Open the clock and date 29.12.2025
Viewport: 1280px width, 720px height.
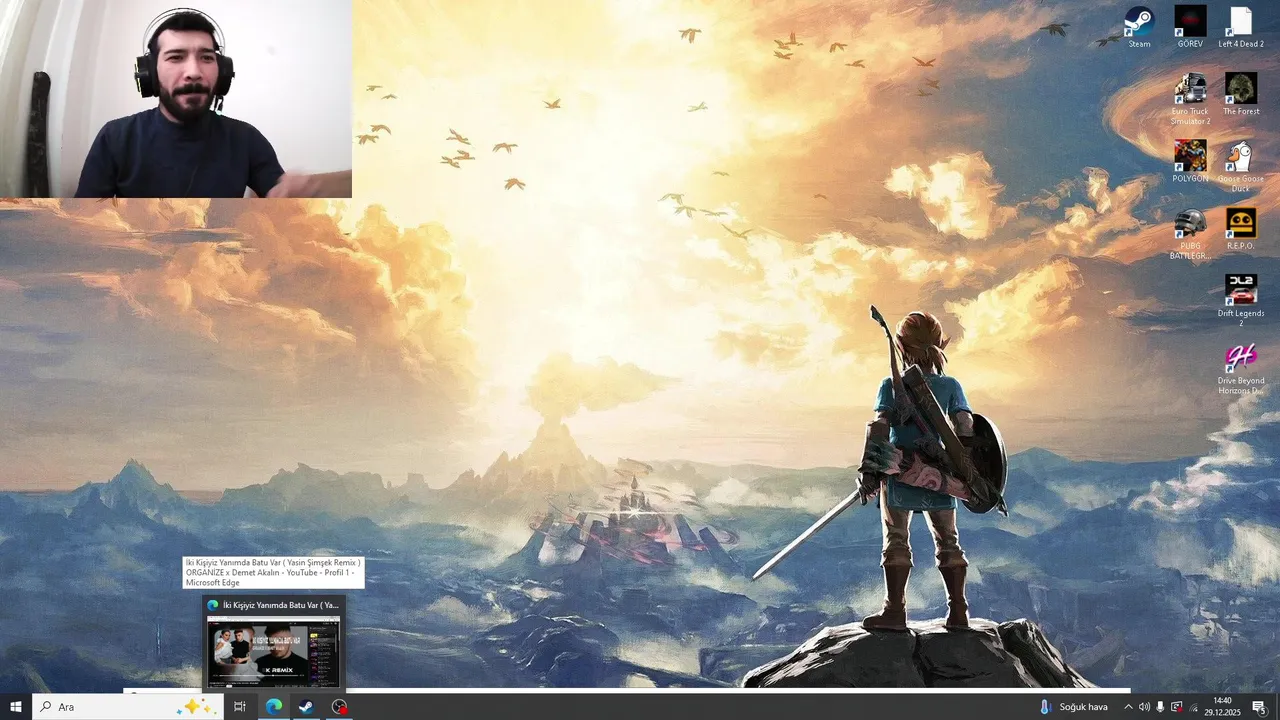pyautogui.click(x=1222, y=707)
